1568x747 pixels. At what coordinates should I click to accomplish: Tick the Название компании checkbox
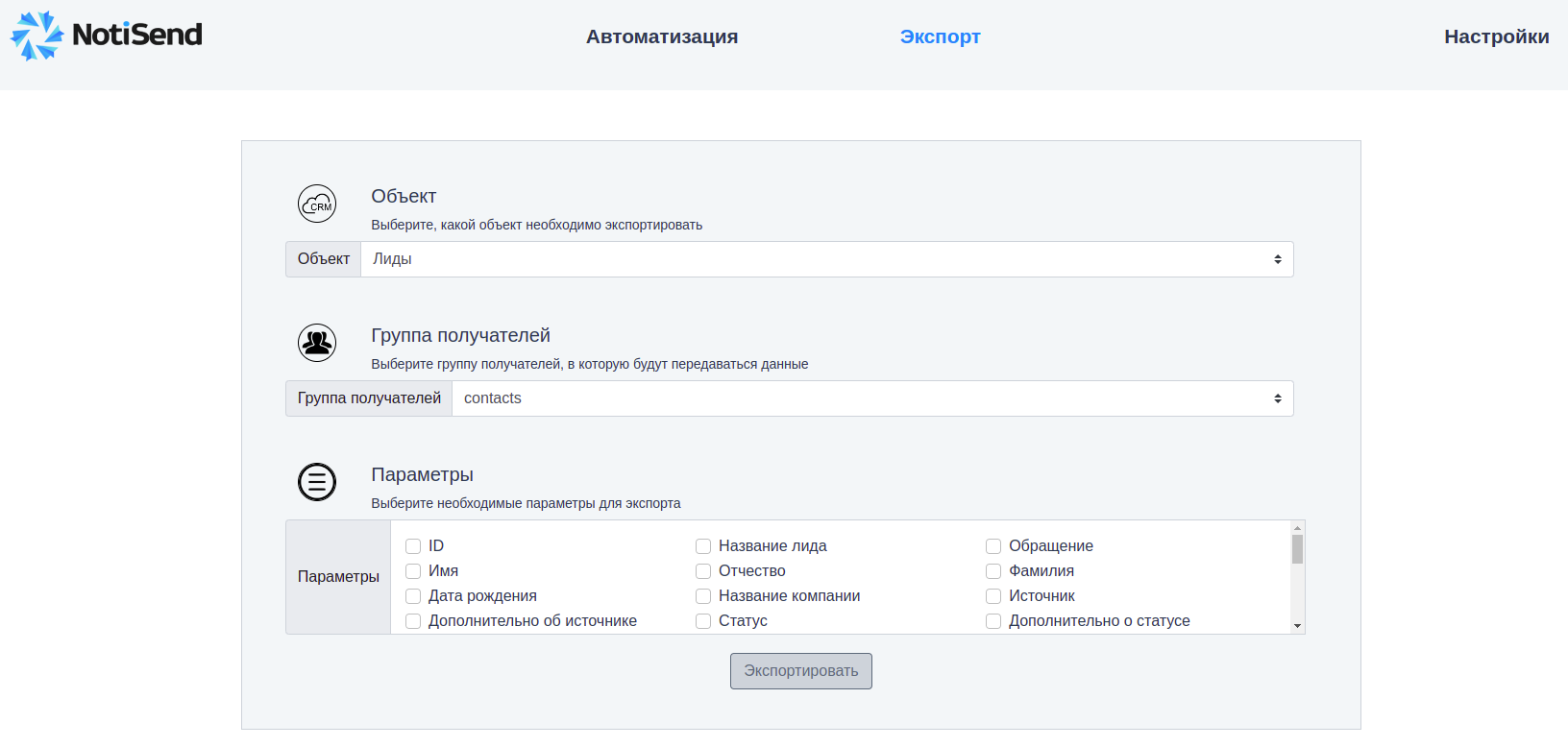pos(703,596)
